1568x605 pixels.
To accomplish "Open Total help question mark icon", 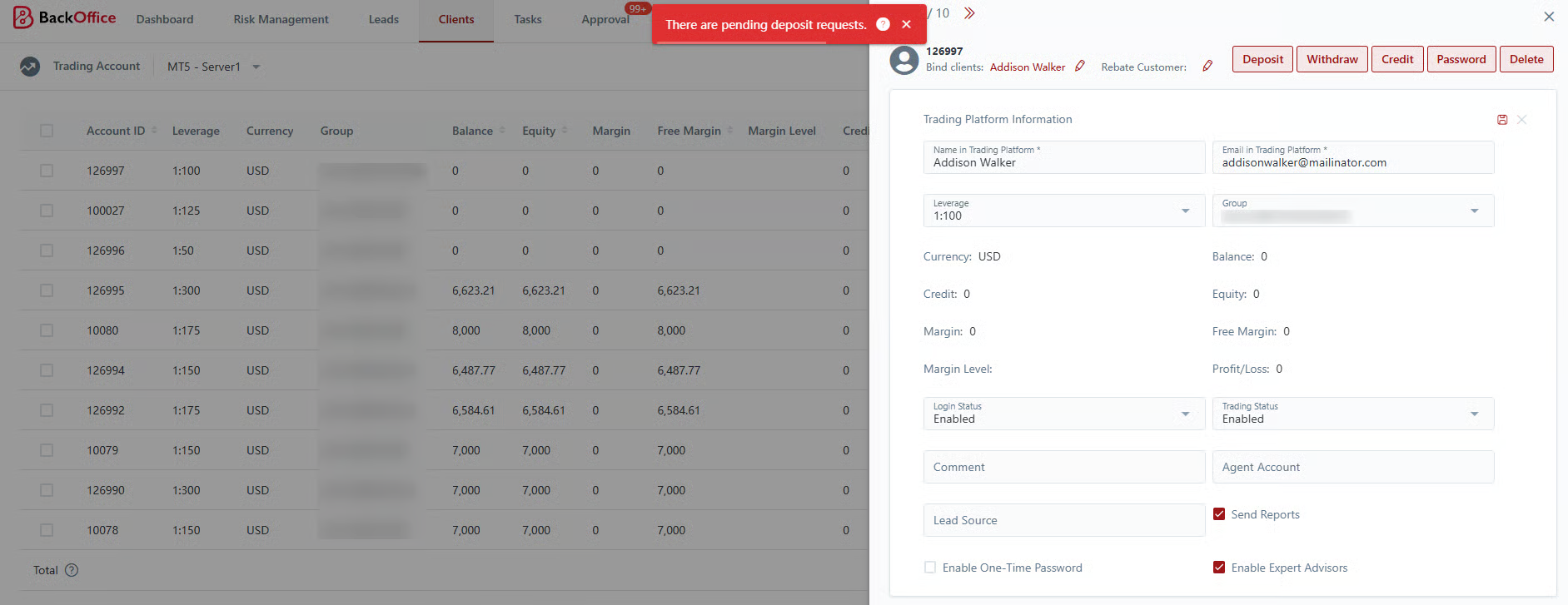I will coord(72,570).
